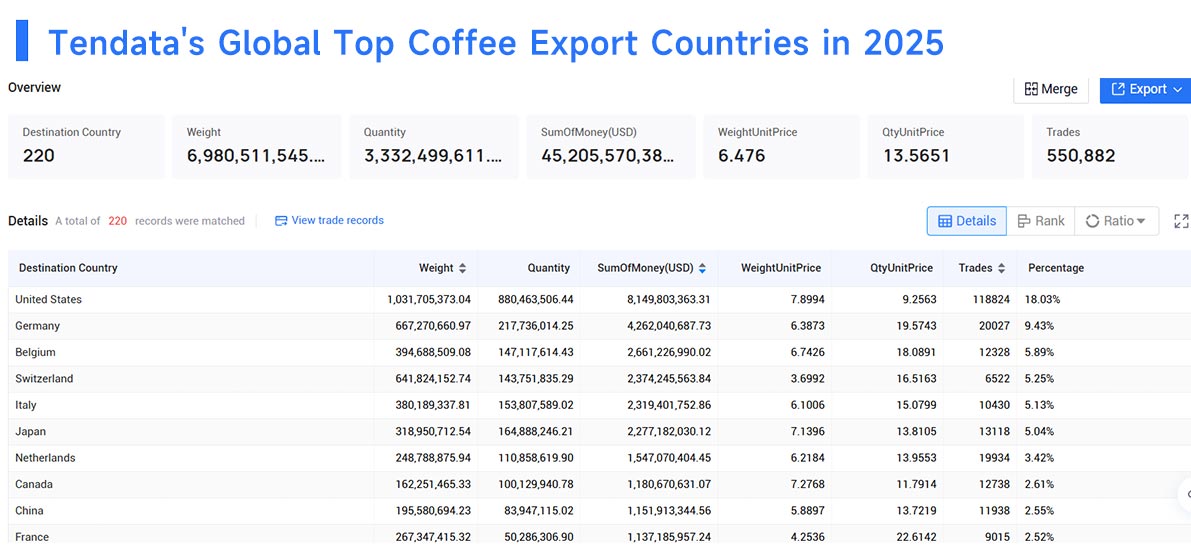Sort by SumOfMoney(USD) column arrows
Image resolution: width=1191 pixels, height=554 pixels.
pyautogui.click(x=703, y=268)
